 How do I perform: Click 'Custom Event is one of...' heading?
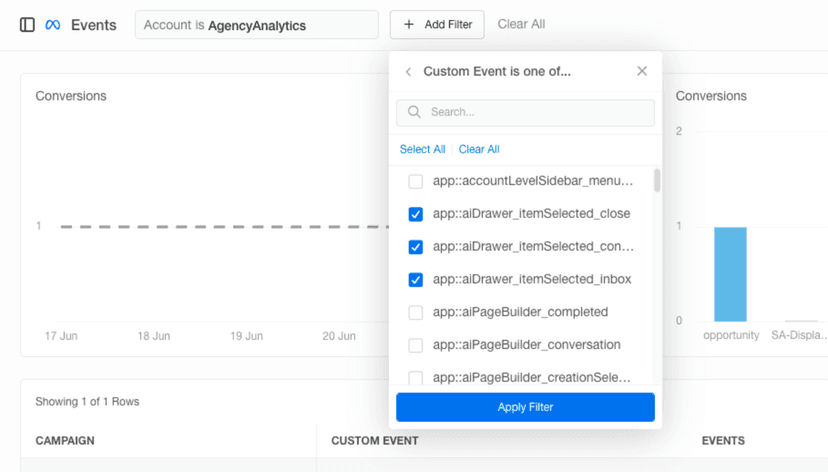497,72
